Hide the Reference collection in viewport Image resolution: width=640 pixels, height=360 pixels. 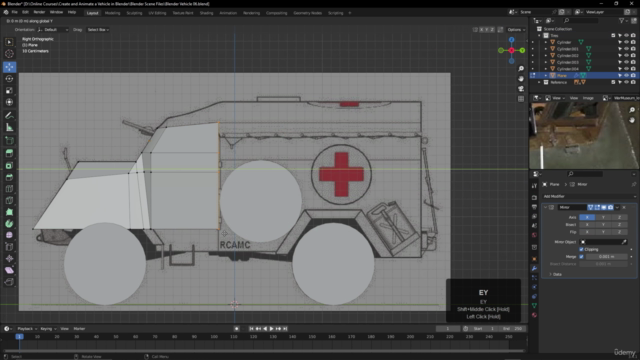tap(627, 82)
